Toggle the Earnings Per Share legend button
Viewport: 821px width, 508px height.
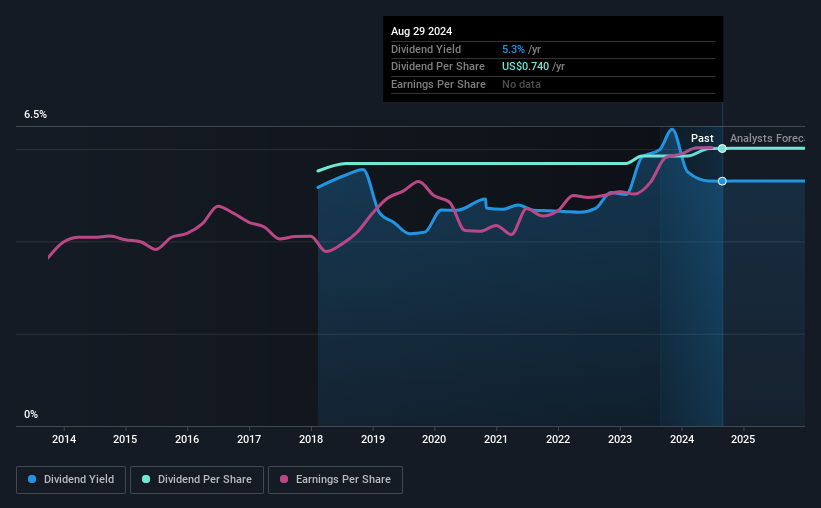pos(335,480)
